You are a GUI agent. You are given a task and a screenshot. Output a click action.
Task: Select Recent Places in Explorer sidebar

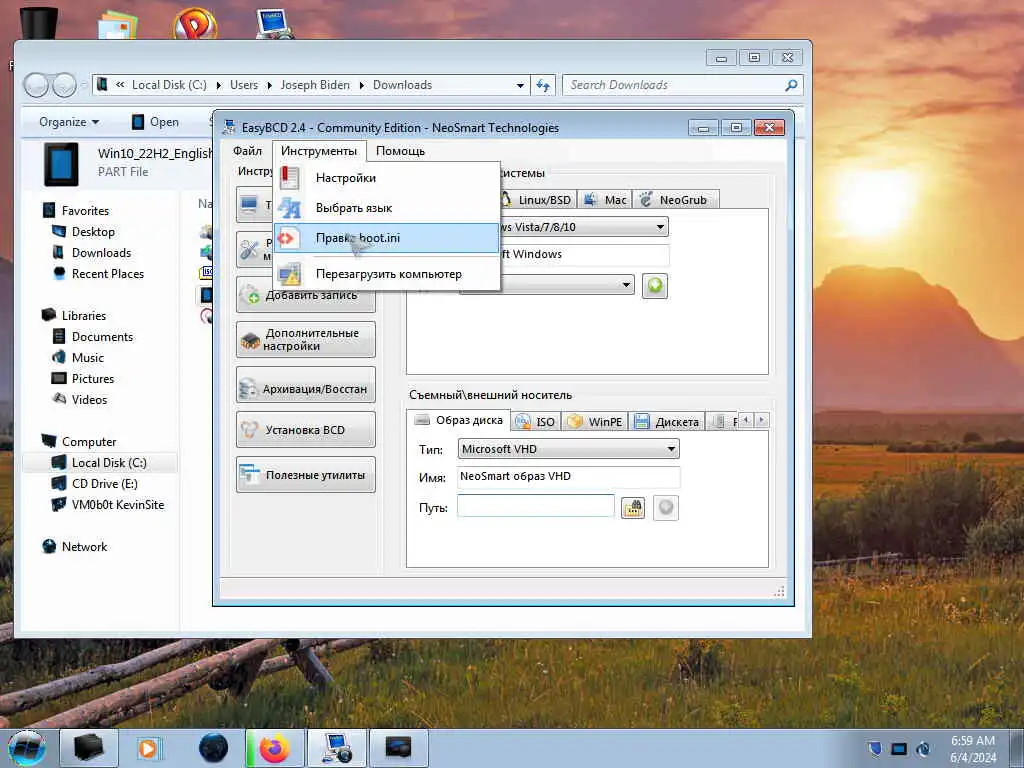tap(108, 274)
